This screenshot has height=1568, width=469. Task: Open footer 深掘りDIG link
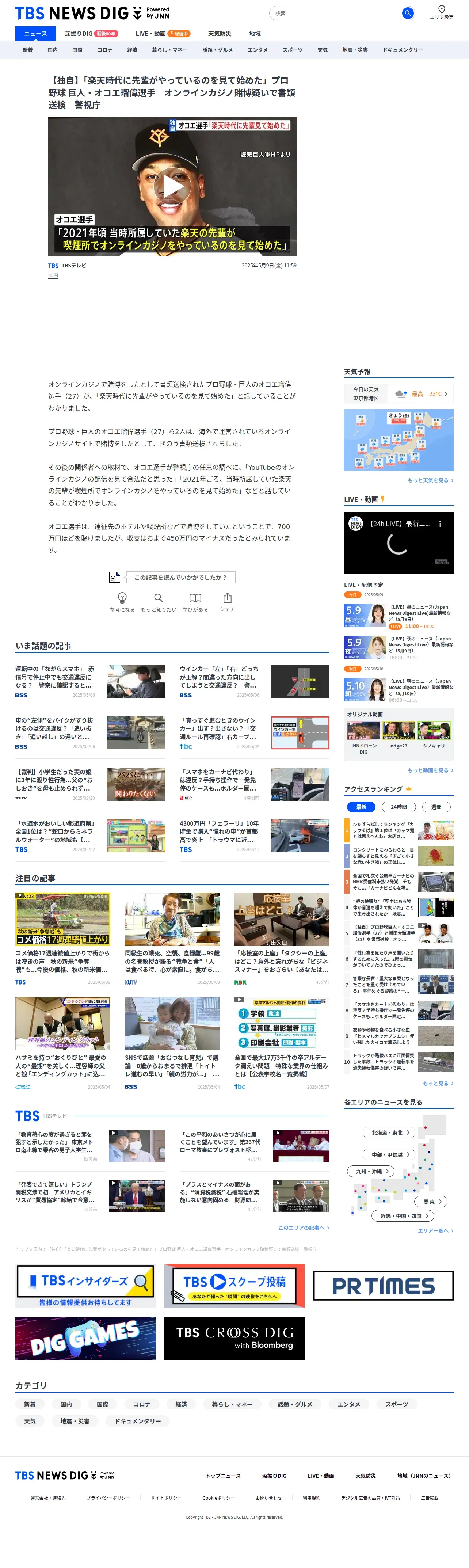click(x=274, y=1476)
